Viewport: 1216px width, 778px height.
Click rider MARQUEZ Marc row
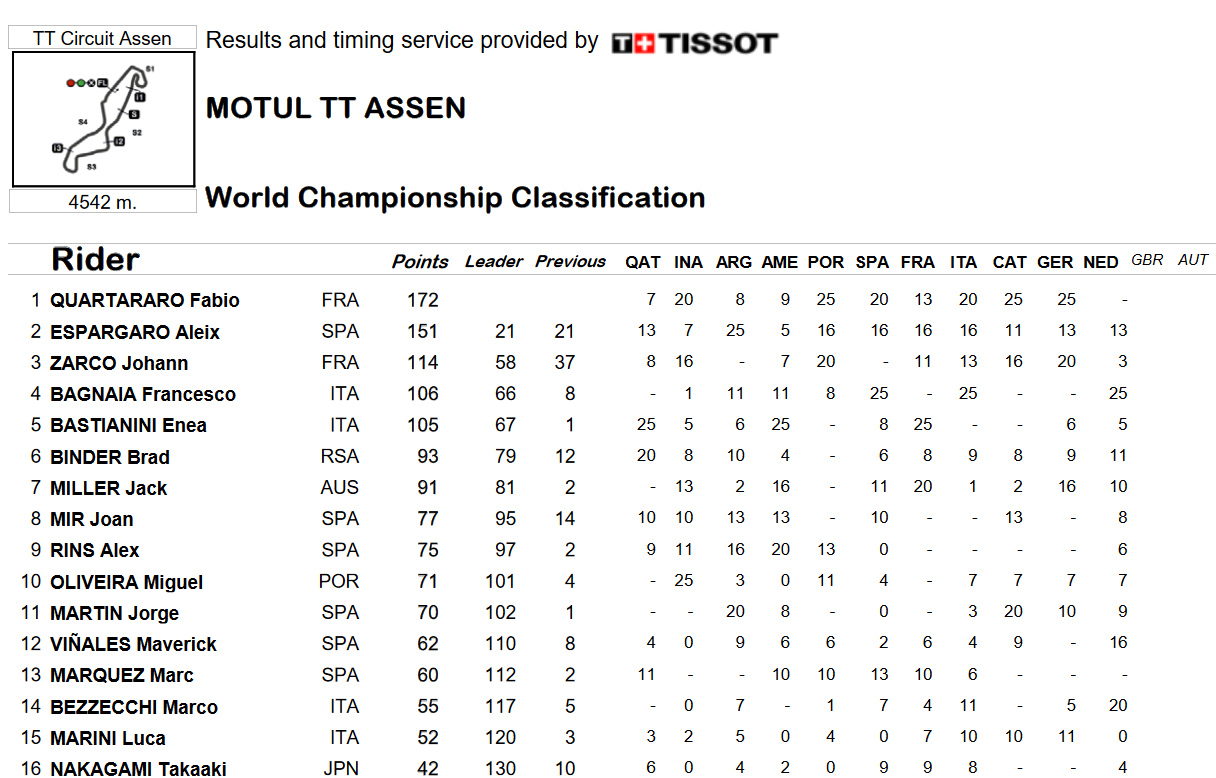pos(612,675)
